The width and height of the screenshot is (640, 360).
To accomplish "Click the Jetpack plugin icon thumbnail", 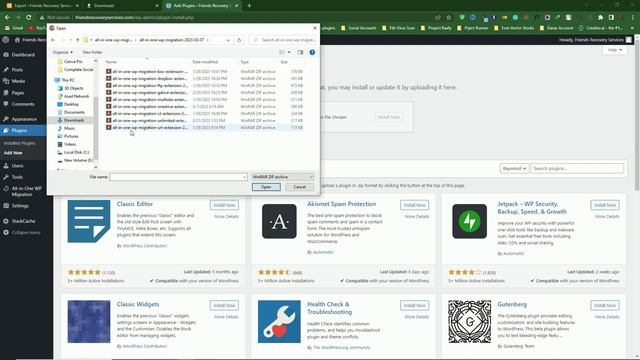I will pos(469,221).
